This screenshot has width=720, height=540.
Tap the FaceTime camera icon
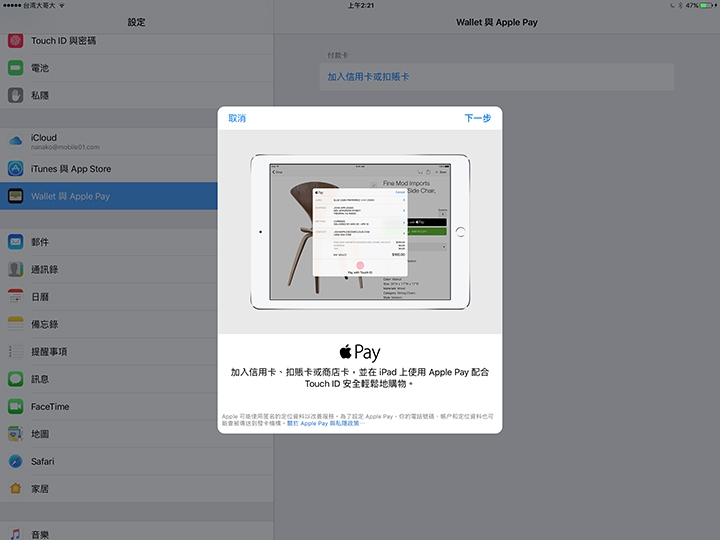(x=16, y=406)
